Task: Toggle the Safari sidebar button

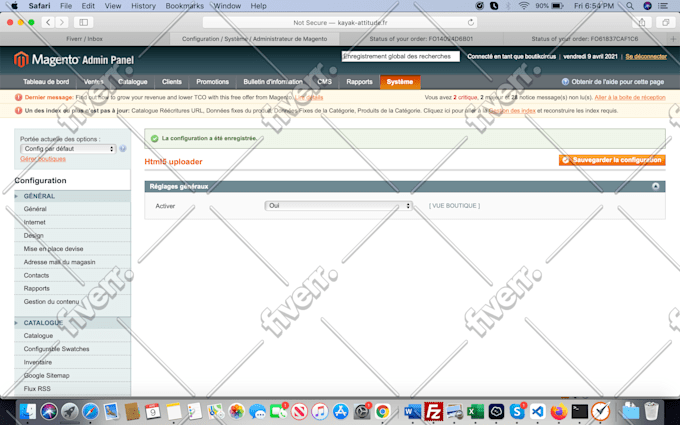Action: (x=84, y=22)
